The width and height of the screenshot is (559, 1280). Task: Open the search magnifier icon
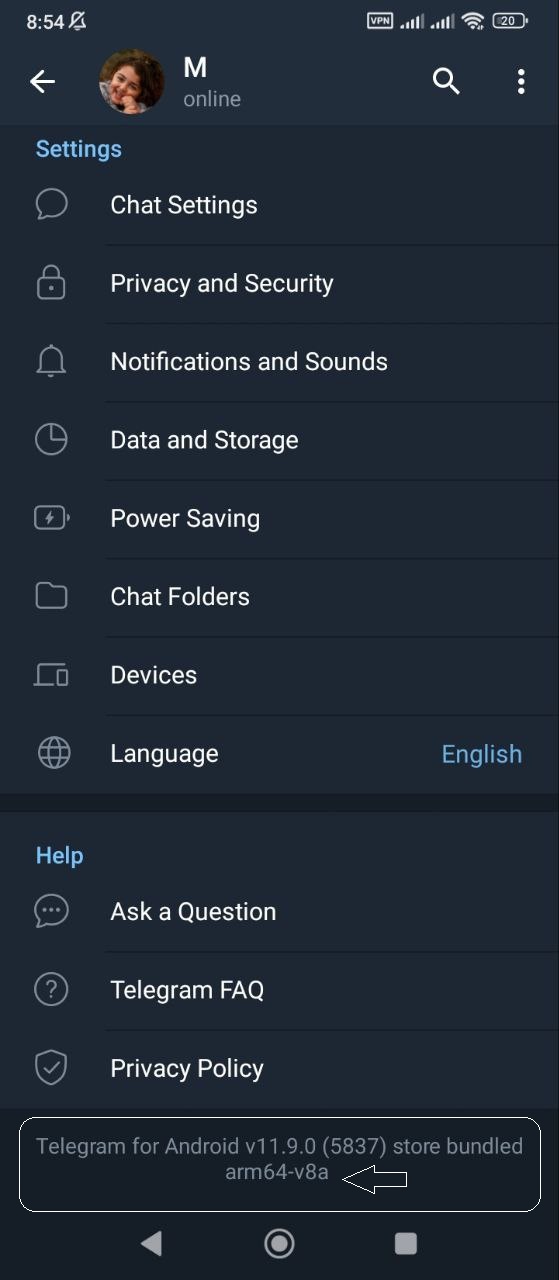446,82
